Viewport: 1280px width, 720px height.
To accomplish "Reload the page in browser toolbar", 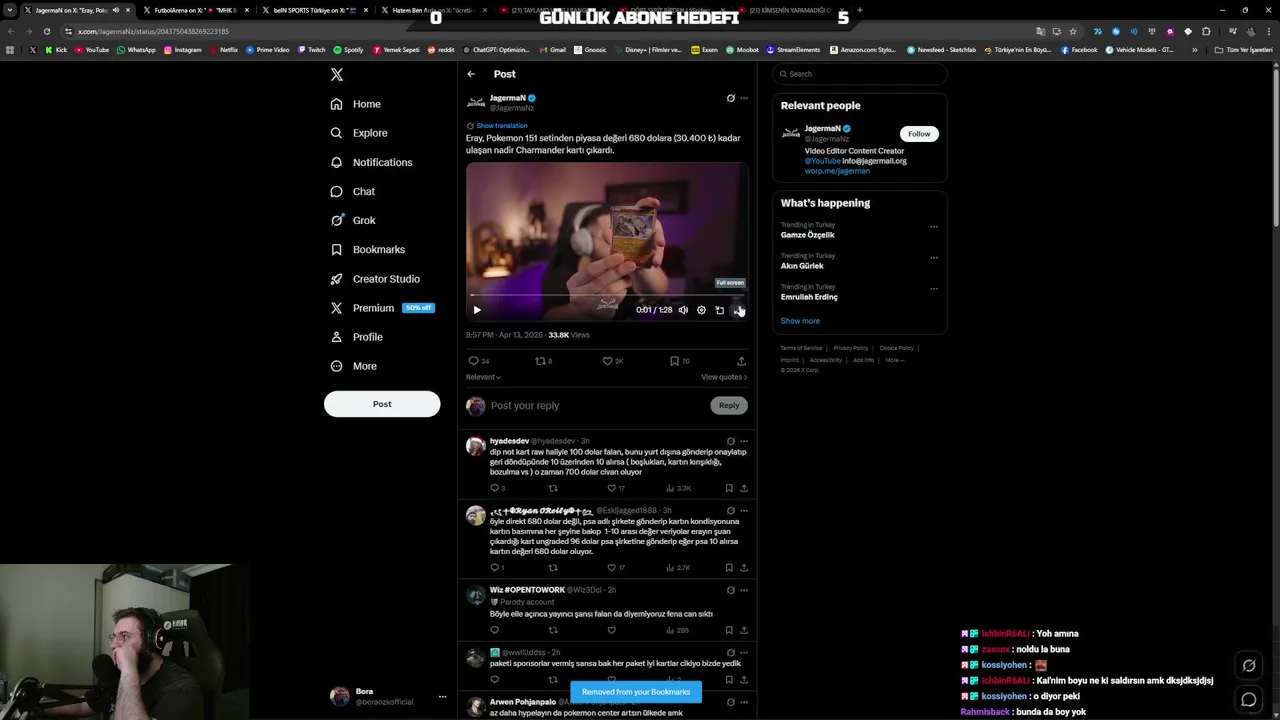I will tap(46, 31).
